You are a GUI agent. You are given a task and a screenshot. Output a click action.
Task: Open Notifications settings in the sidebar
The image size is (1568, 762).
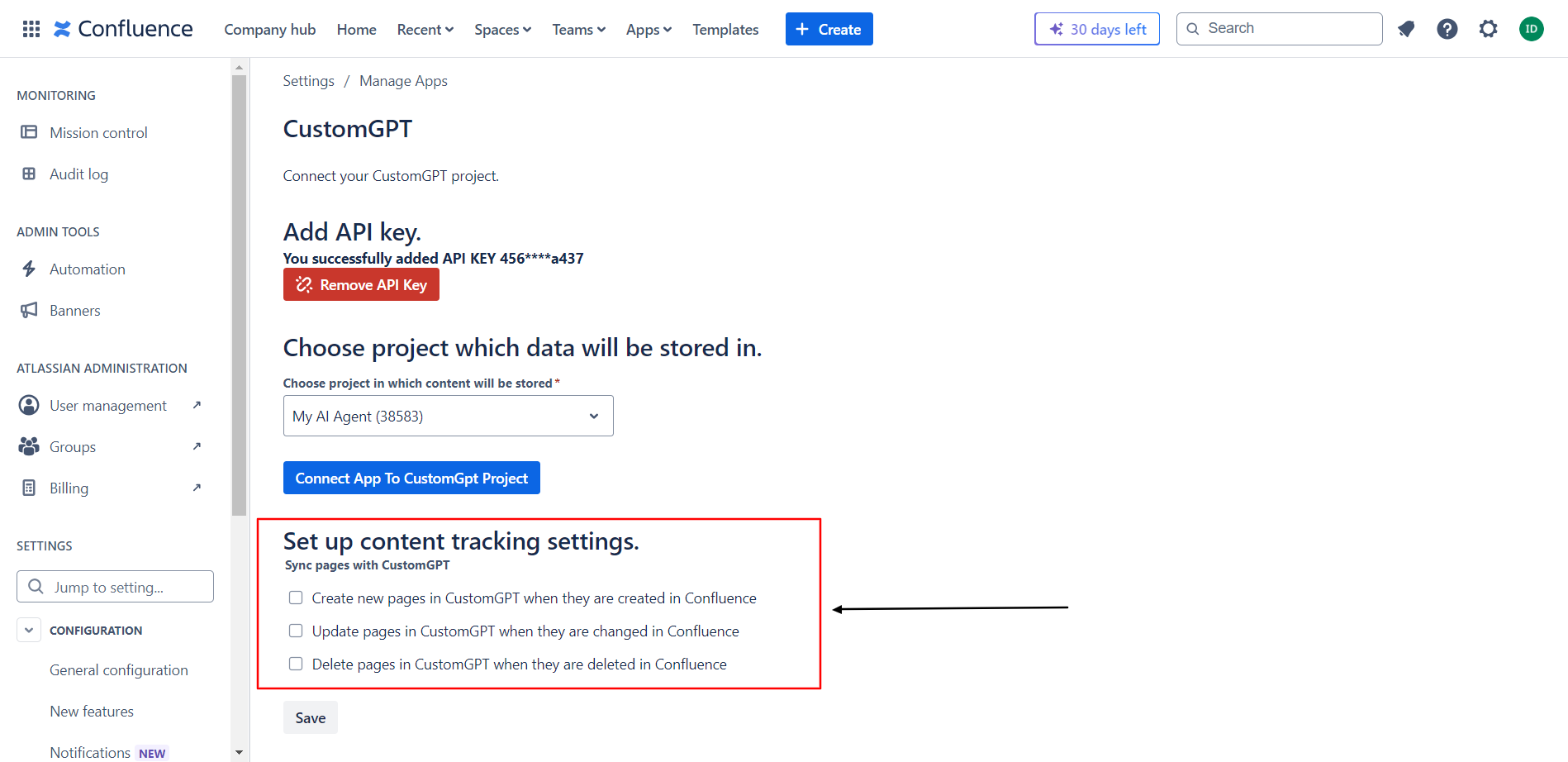90,752
